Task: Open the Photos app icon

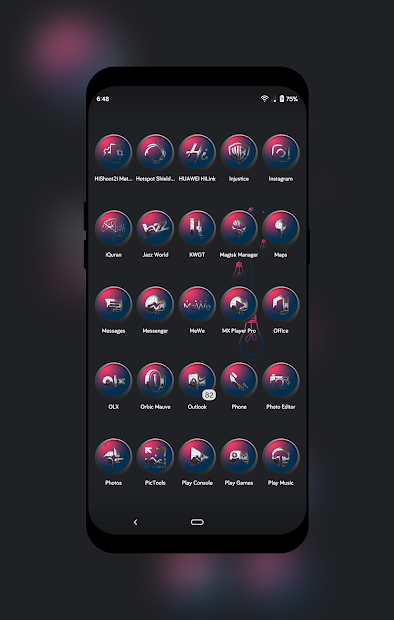Action: pos(114,456)
